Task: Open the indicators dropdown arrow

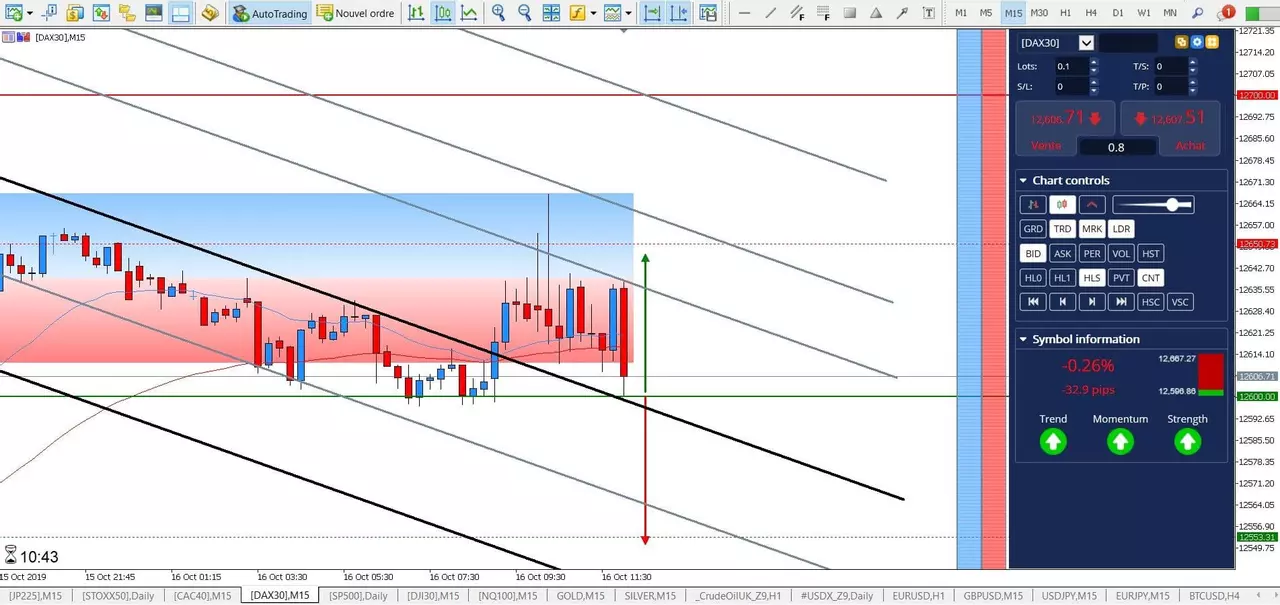Action: (594, 14)
